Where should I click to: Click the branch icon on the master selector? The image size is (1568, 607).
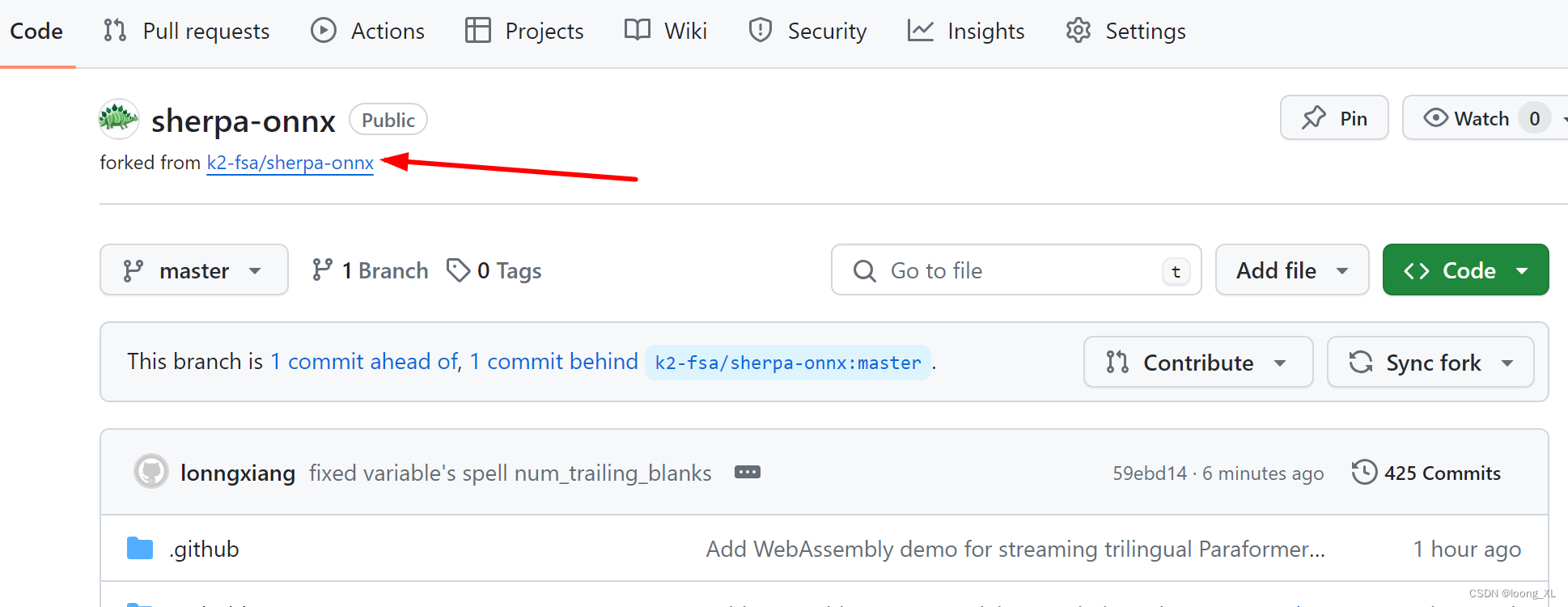point(133,270)
